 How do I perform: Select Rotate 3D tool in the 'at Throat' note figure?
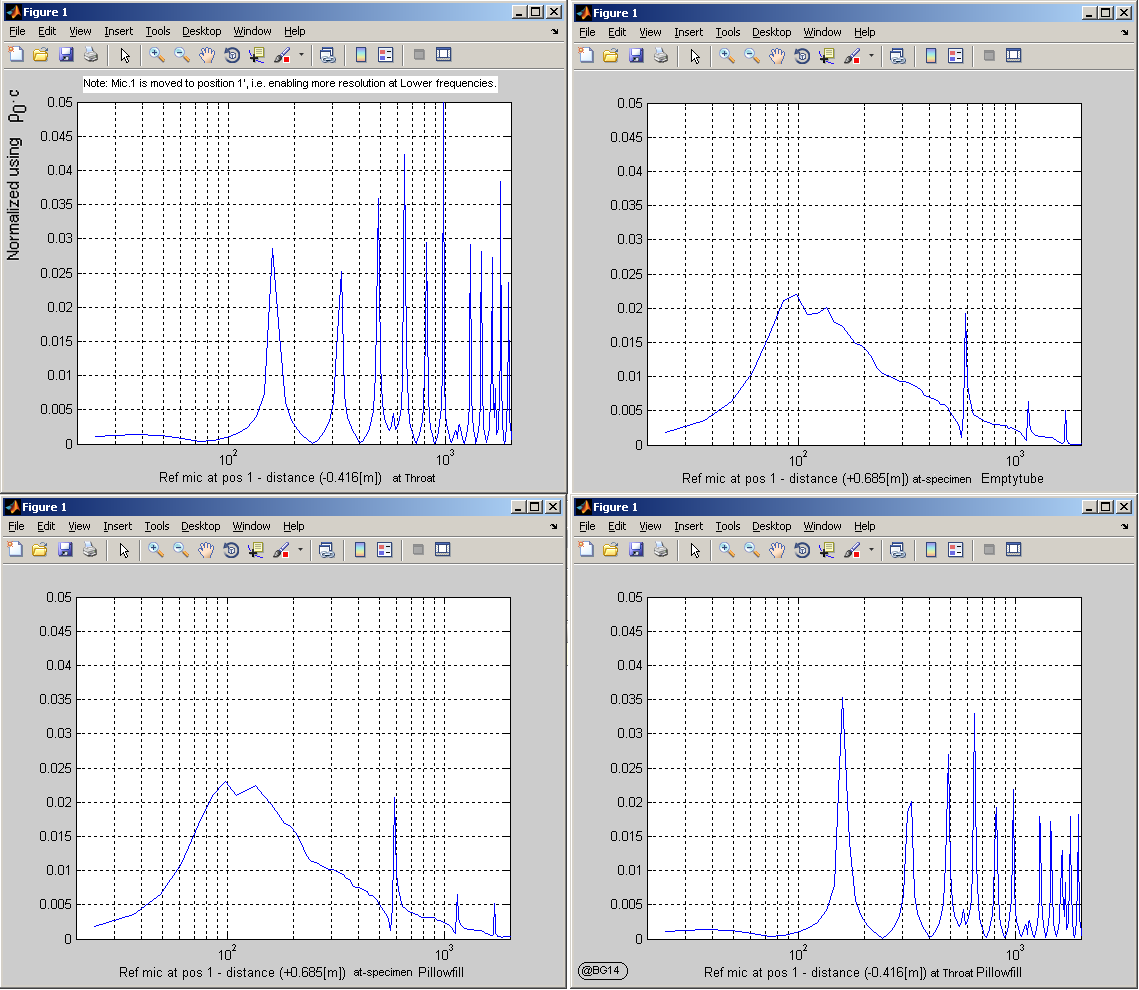[232, 54]
